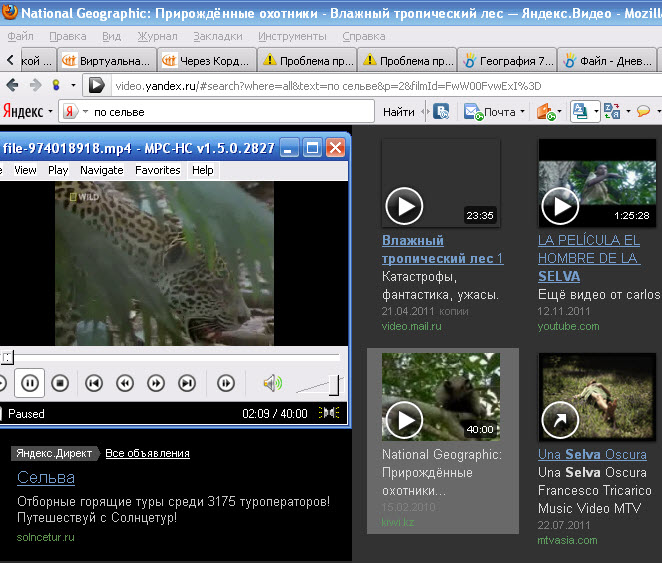Click the MPC-HC seek bar
The height and width of the screenshot is (563, 662).
click(x=170, y=357)
